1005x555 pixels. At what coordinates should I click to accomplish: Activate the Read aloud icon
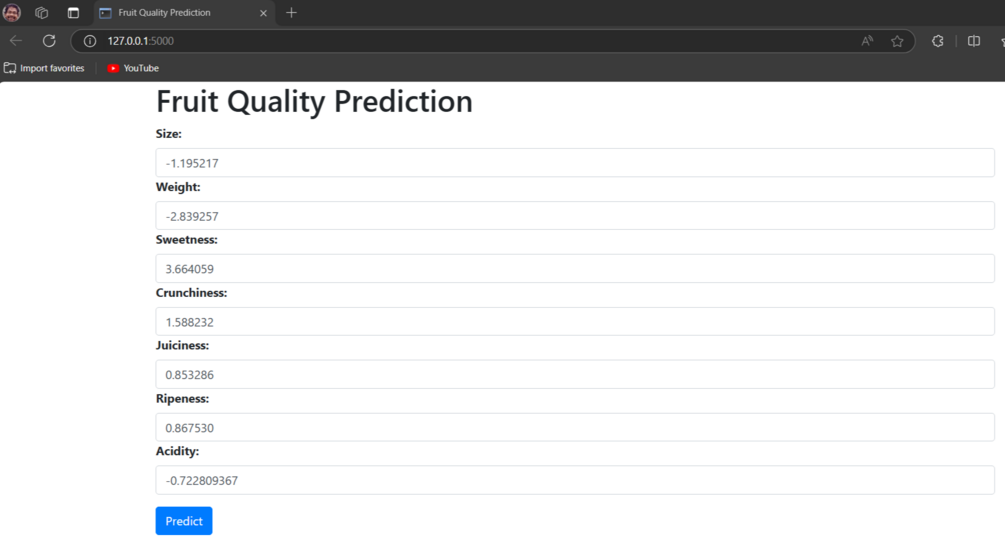tap(867, 41)
